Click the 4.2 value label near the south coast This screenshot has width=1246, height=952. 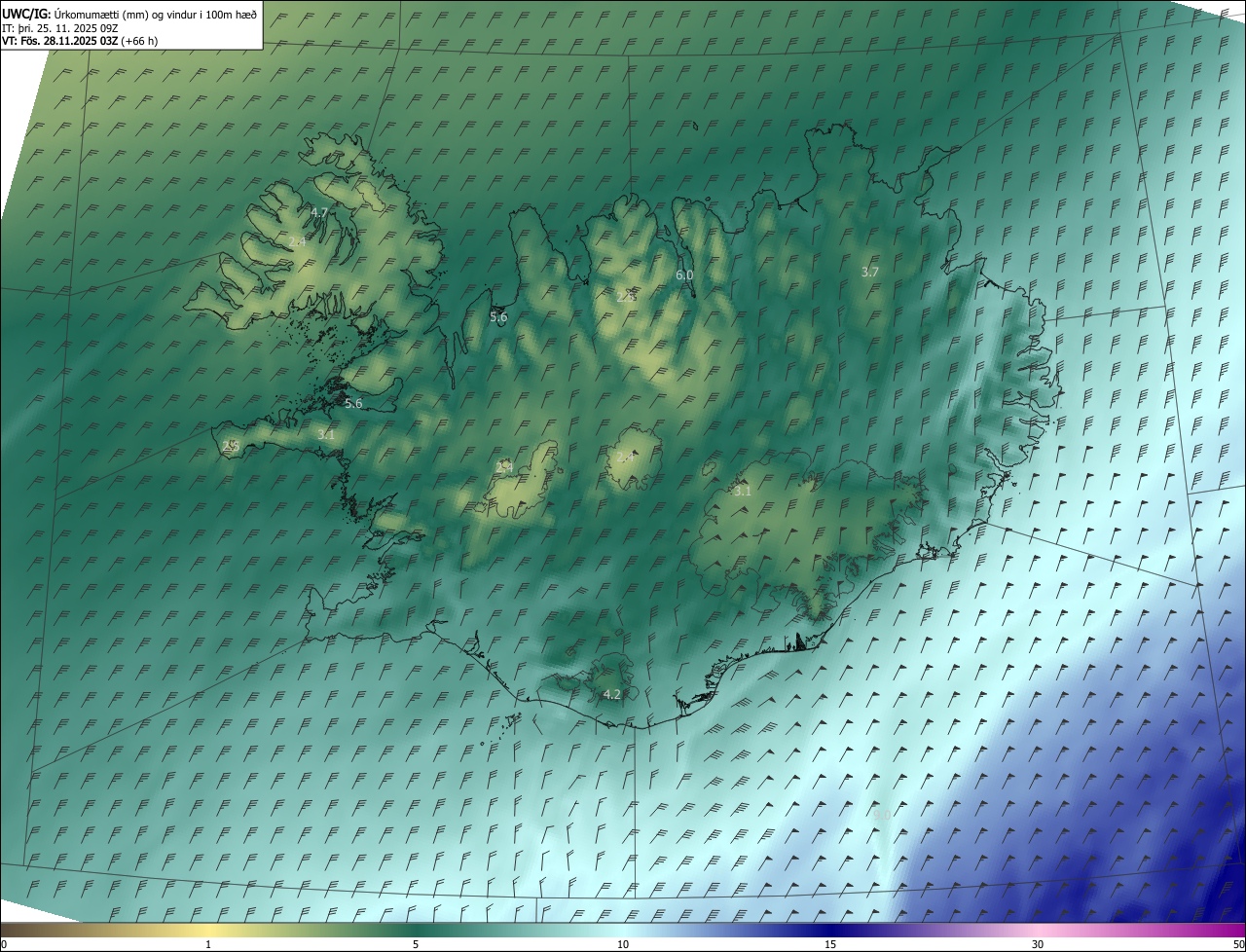pyautogui.click(x=612, y=694)
